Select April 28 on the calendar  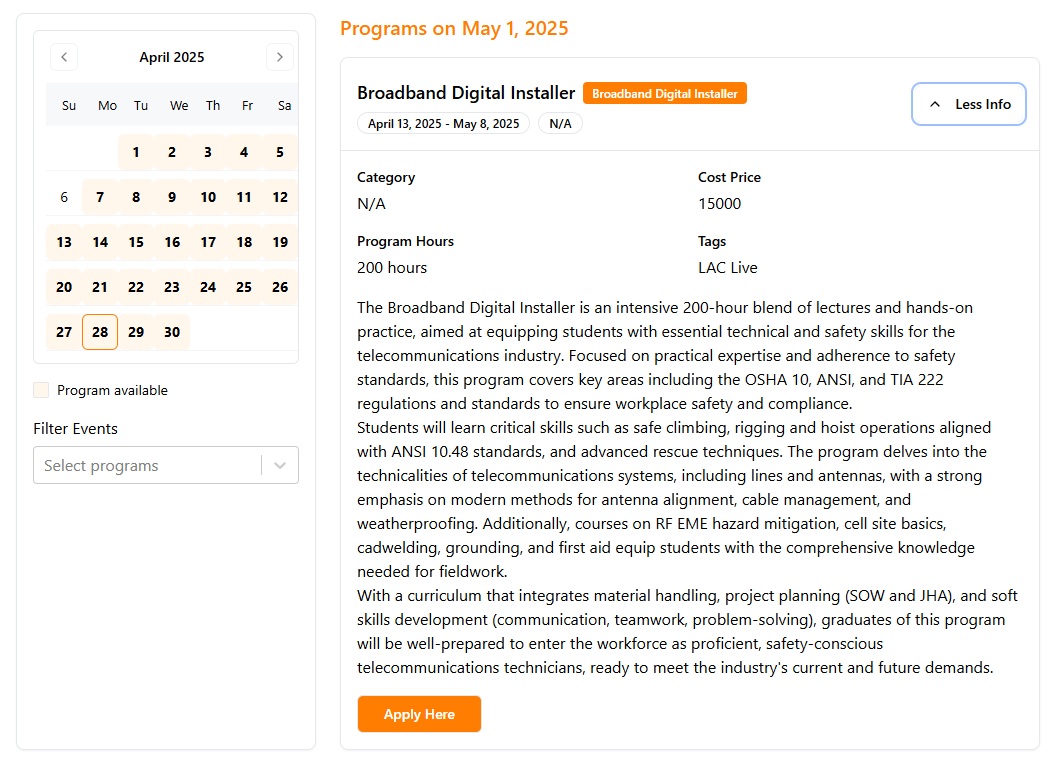[99, 332]
